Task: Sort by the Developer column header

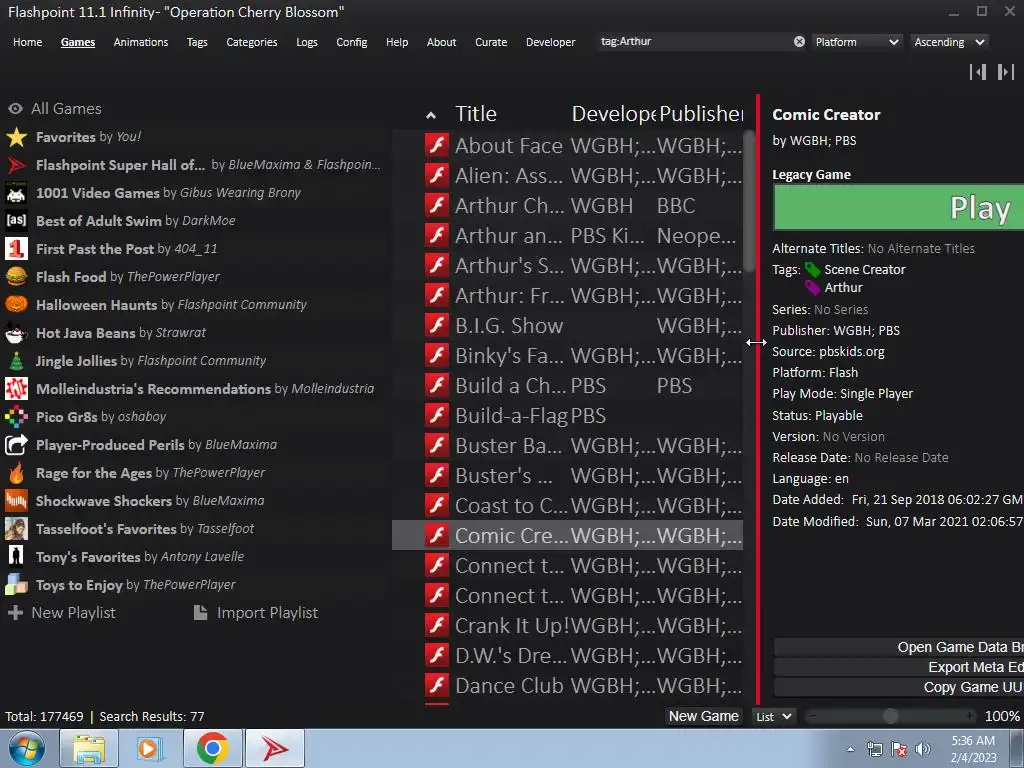Action: [x=613, y=114]
